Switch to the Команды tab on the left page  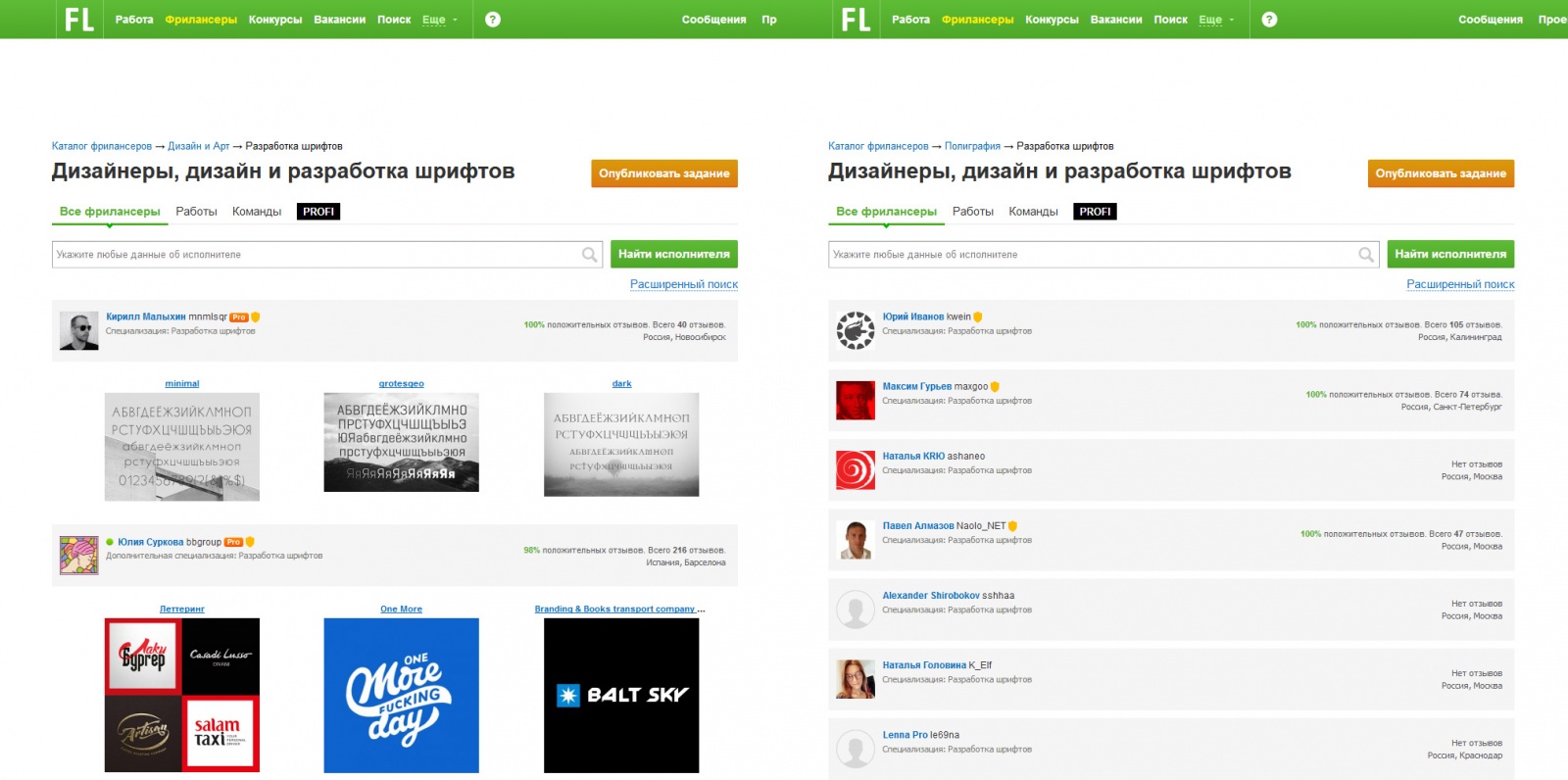pyautogui.click(x=257, y=212)
